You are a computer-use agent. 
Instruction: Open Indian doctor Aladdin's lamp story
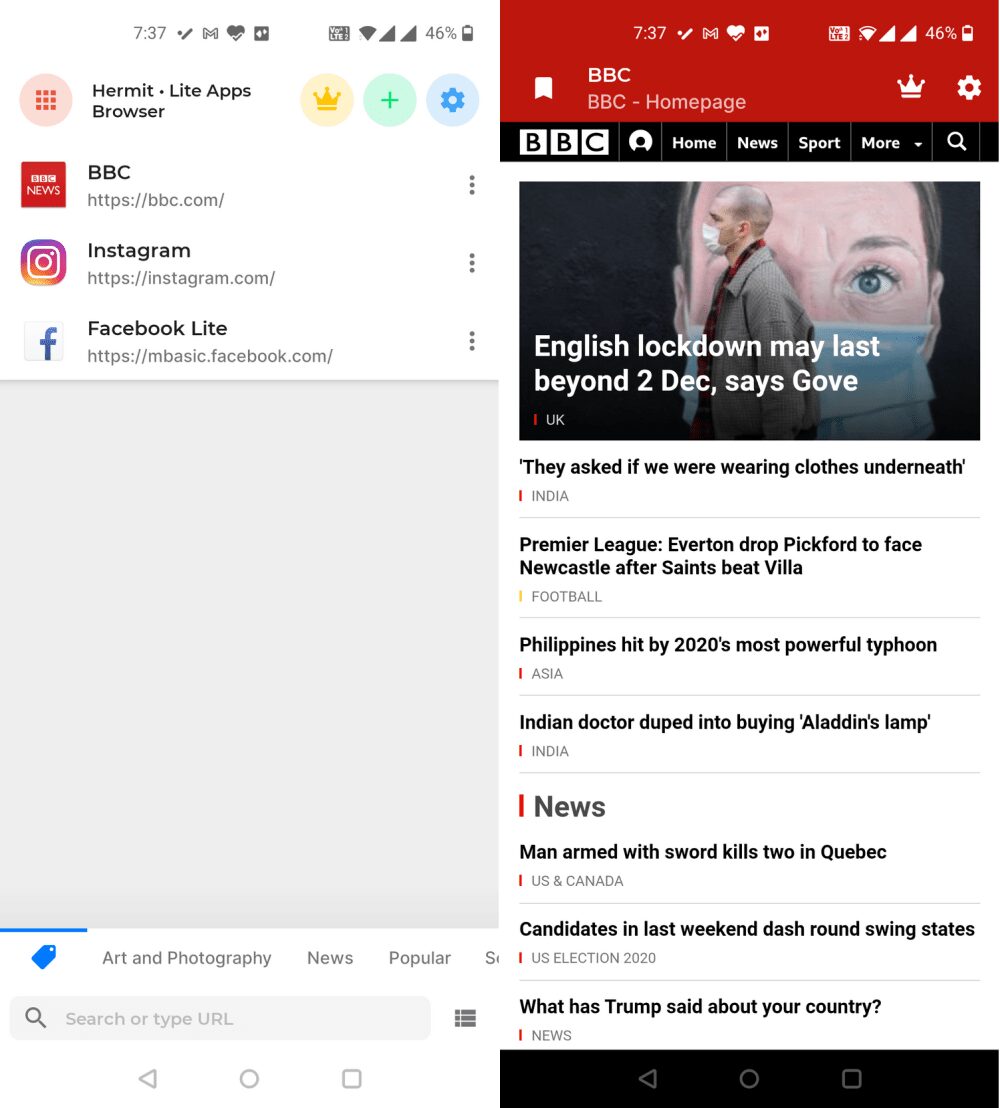724,722
